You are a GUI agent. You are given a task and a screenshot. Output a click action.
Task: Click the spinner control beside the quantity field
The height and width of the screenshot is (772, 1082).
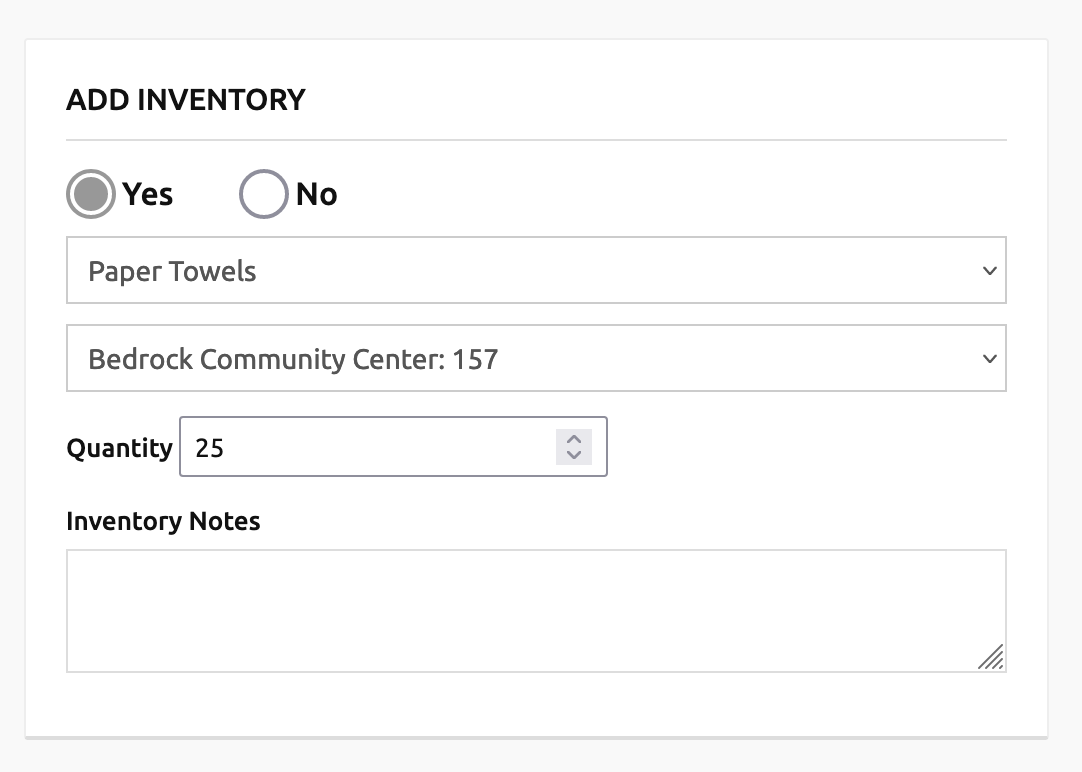(x=573, y=447)
